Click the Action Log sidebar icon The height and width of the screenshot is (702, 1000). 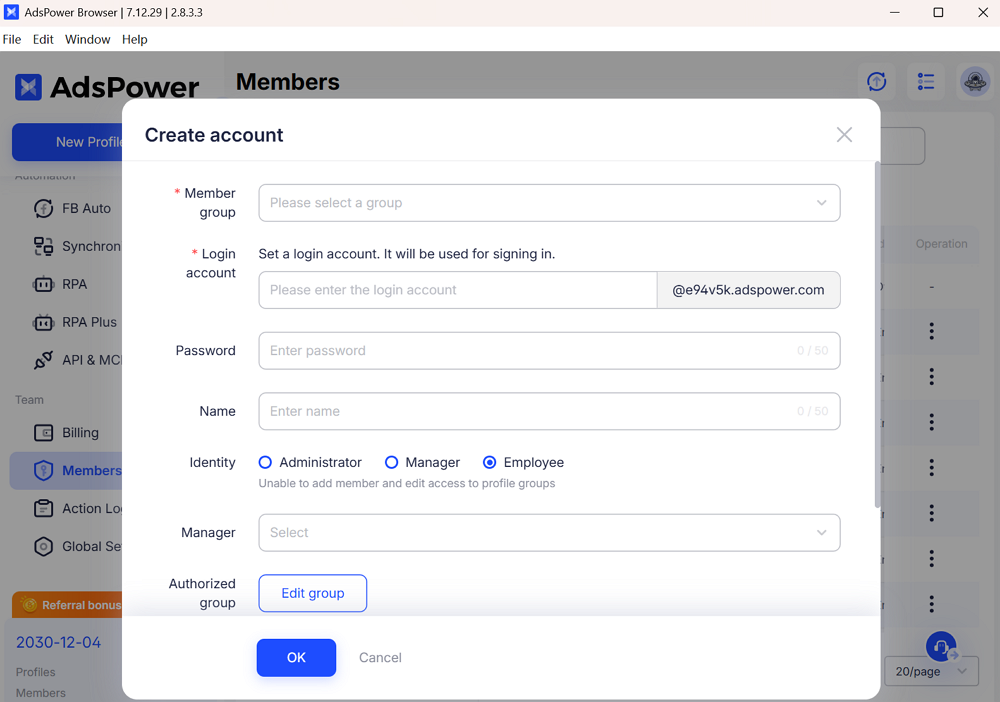tap(44, 508)
